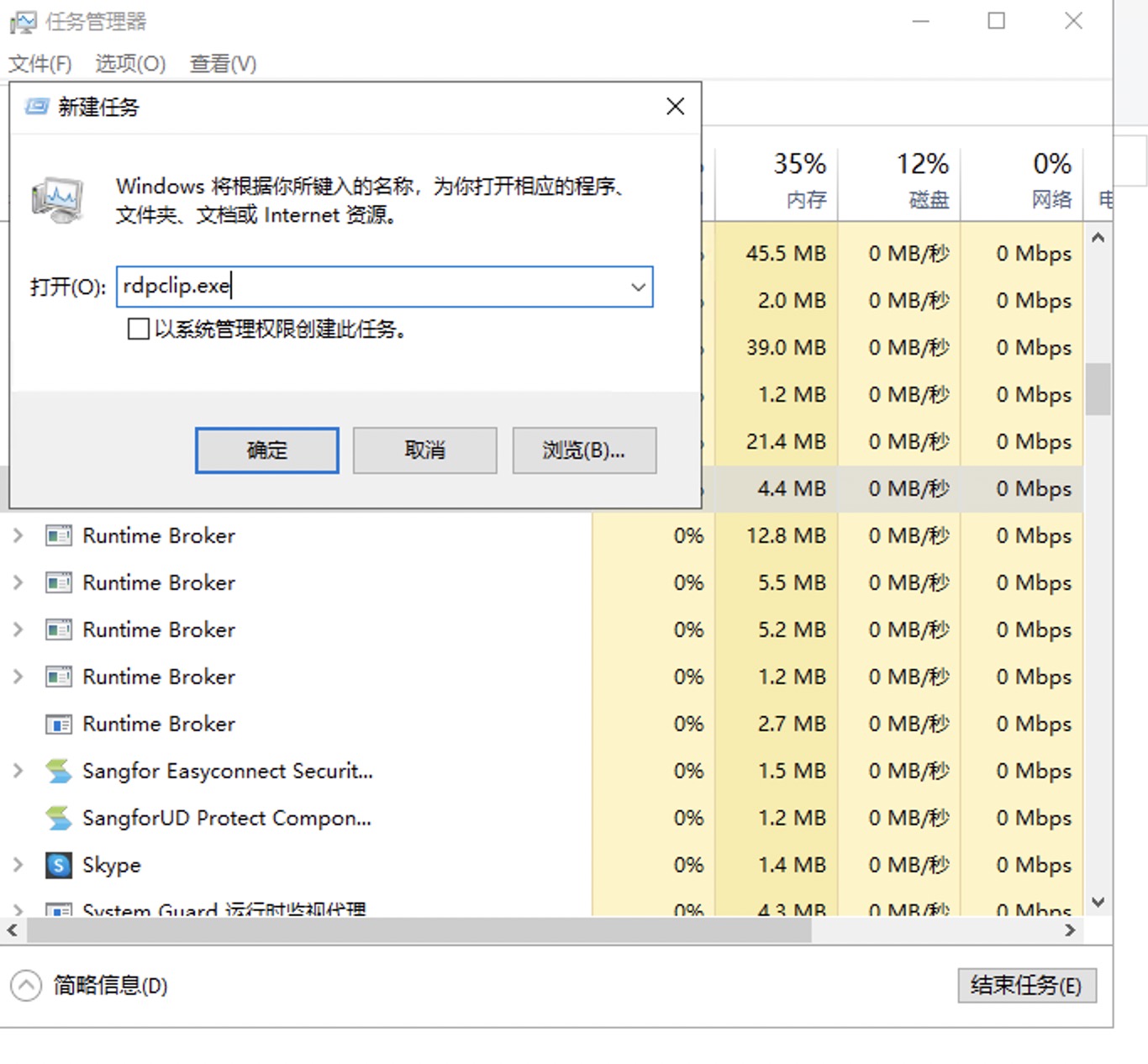Screen dimensions: 1148x1064
Task: Click the System Guard 运行时监视代理 icon
Action: point(59,910)
